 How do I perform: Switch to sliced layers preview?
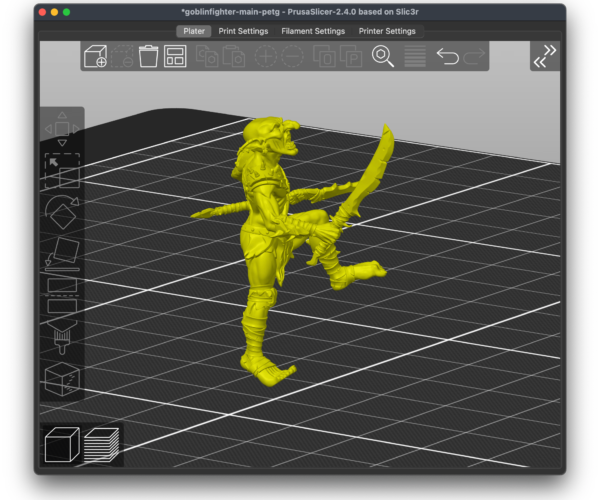click(x=101, y=443)
